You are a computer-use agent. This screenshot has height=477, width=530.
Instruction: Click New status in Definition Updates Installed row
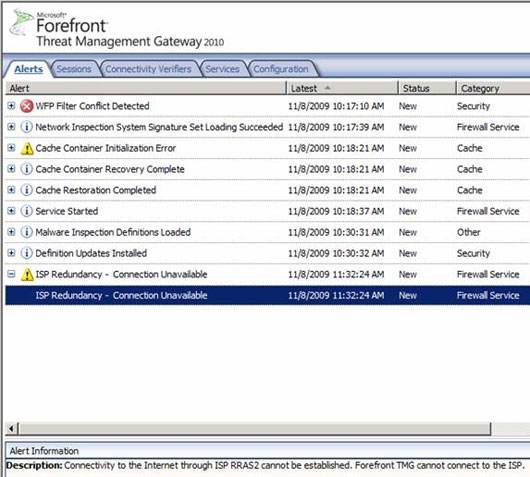tap(408, 253)
